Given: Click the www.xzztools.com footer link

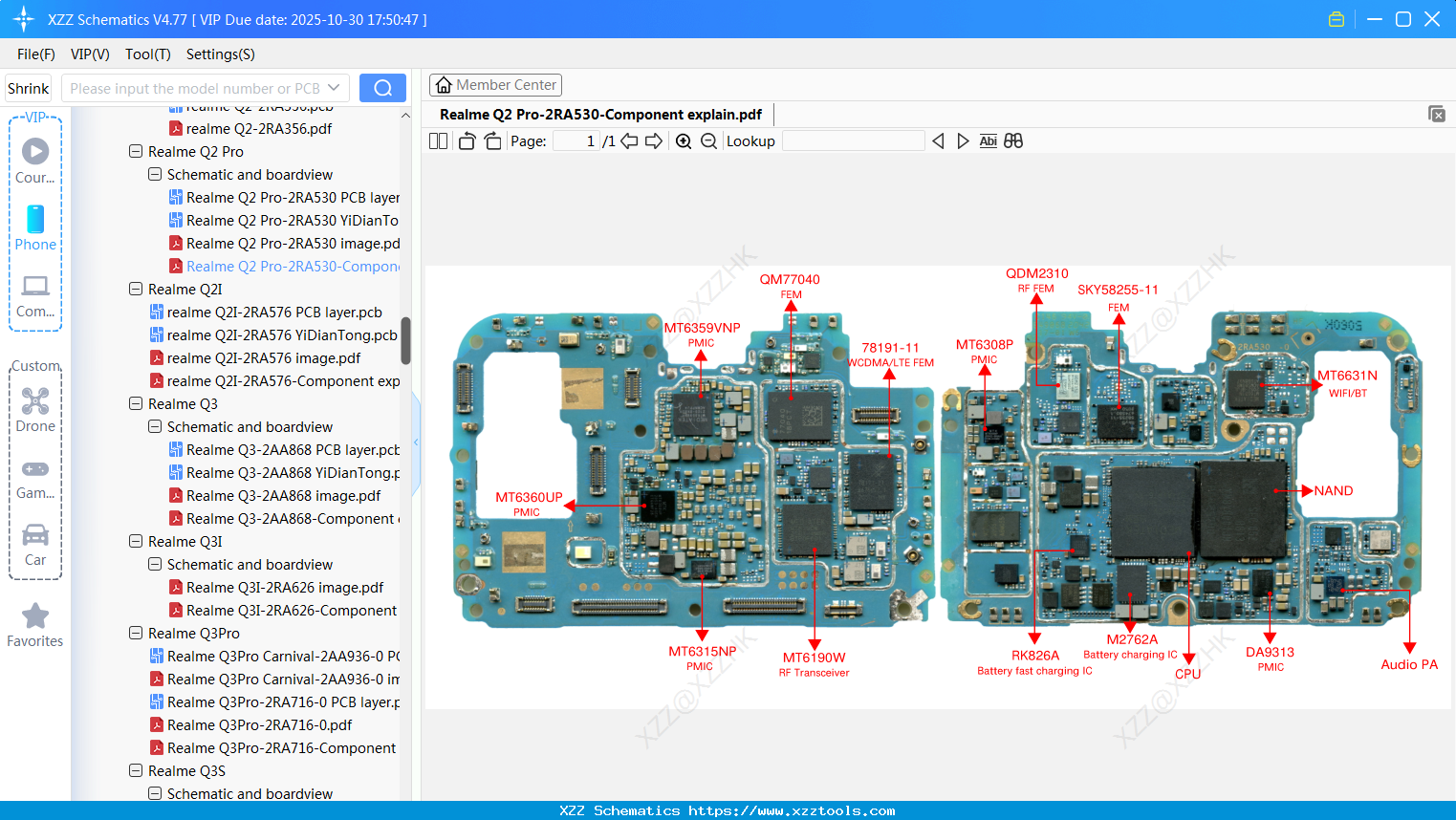Looking at the screenshot, I should point(792,810).
